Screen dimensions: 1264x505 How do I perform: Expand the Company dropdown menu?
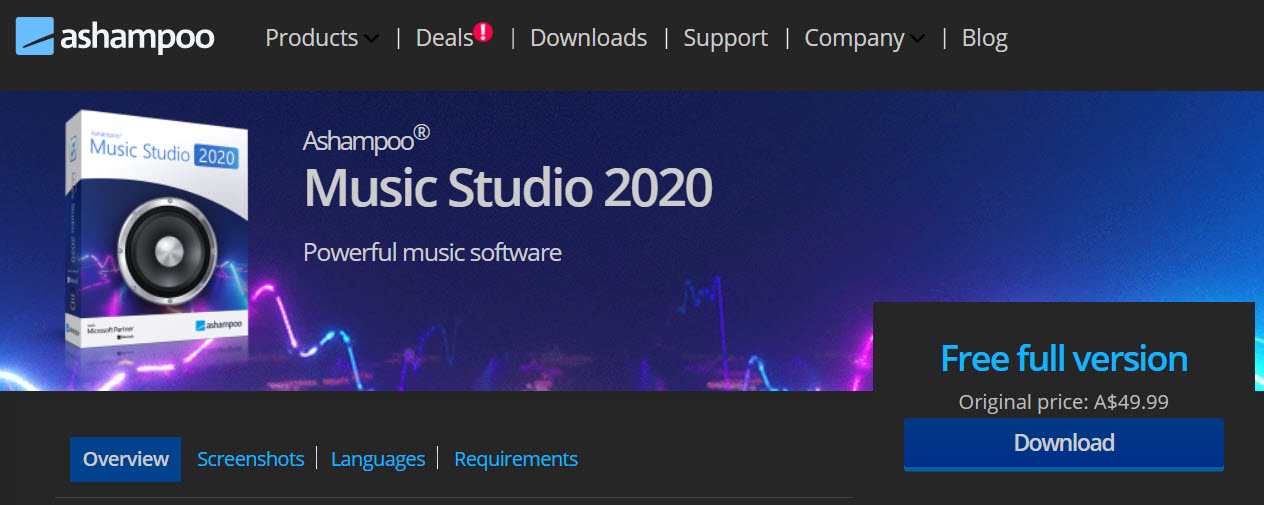(864, 38)
